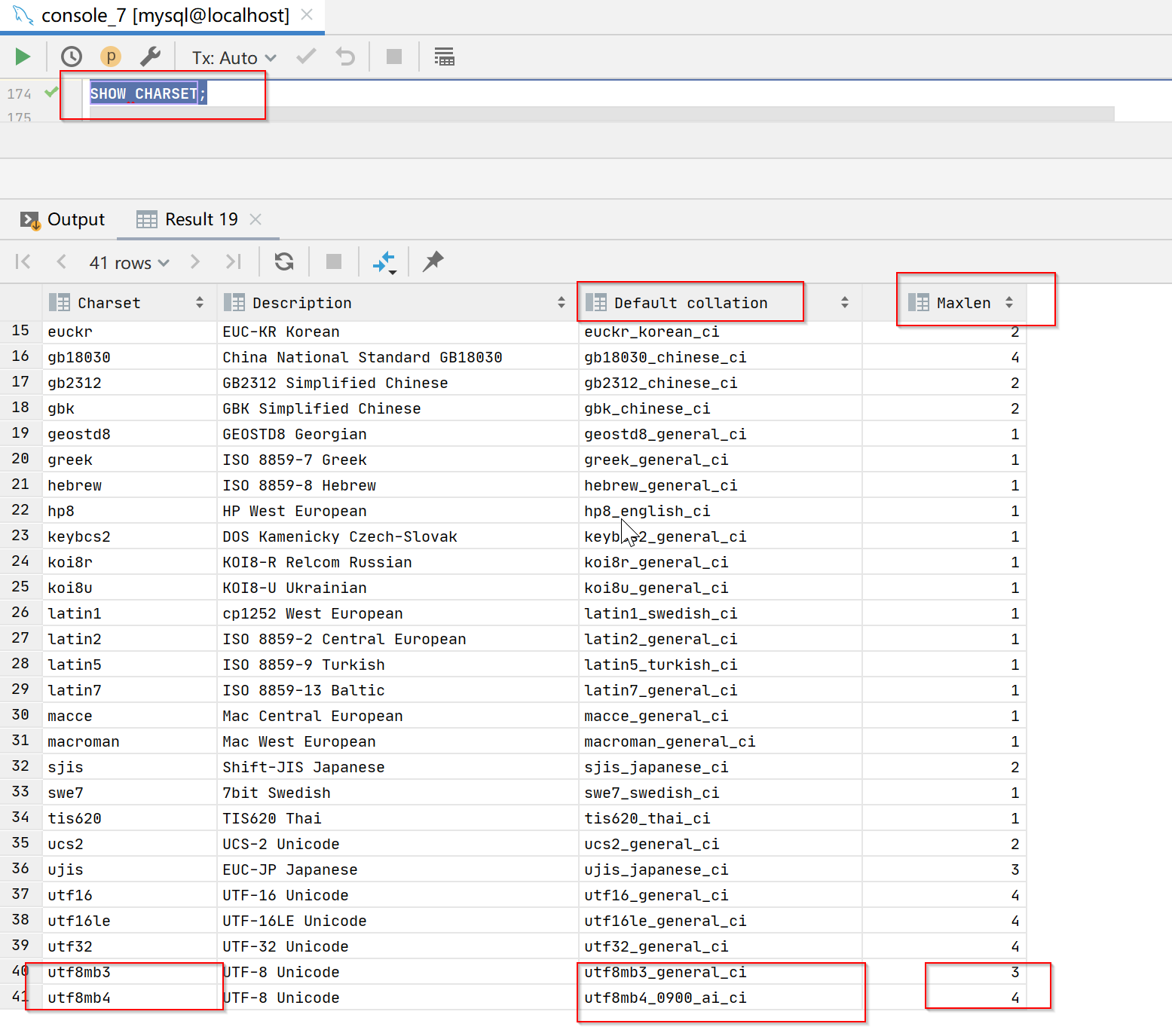1172x1036 pixels.
Task: Select cell 'utf8mb3_general_ci'
Action: tap(720, 972)
